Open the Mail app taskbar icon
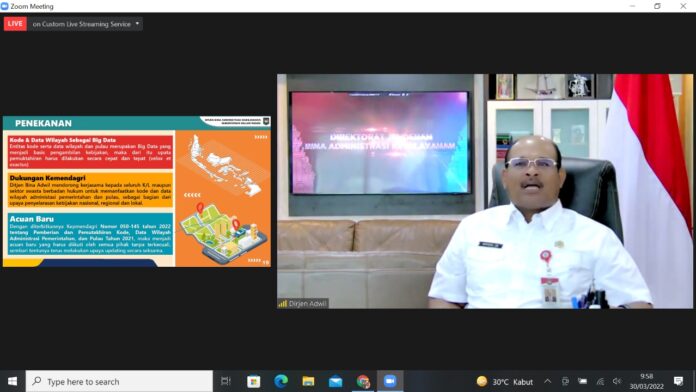 pyautogui.click(x=336, y=381)
